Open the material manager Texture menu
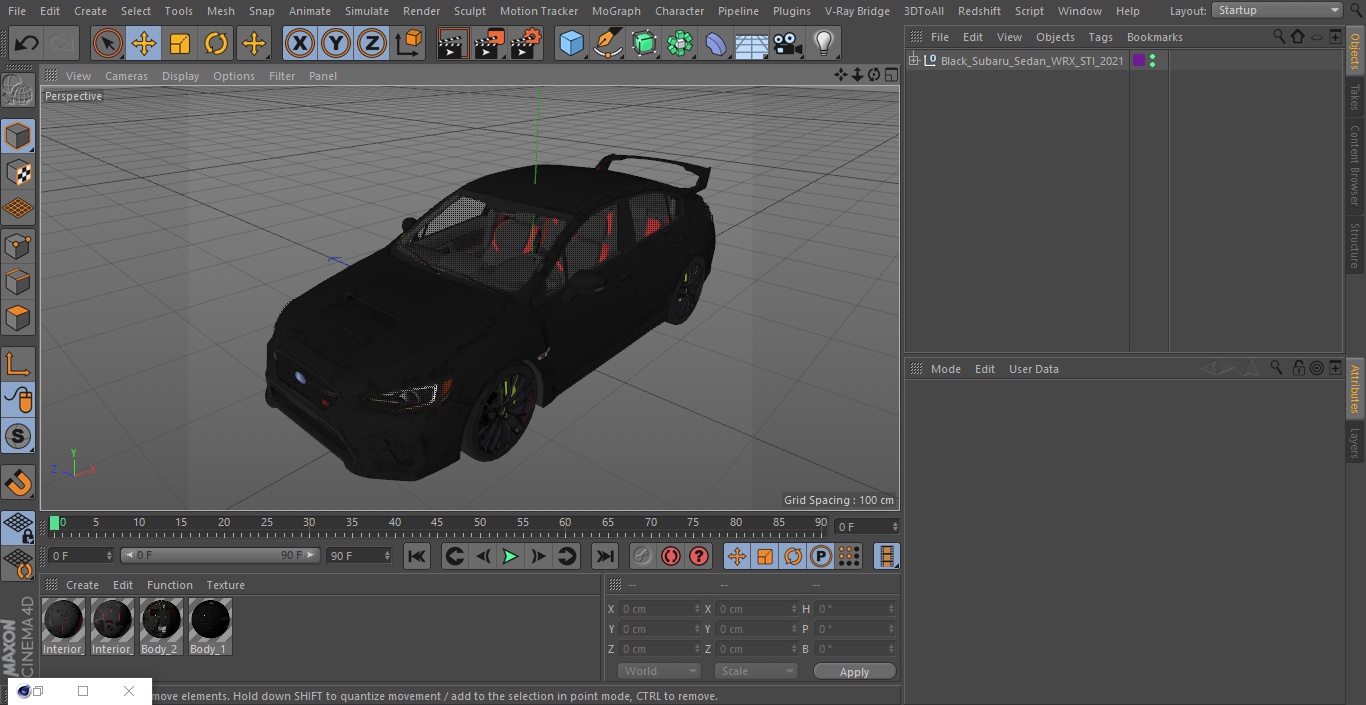Screen dimensions: 1366x705 click(225, 585)
